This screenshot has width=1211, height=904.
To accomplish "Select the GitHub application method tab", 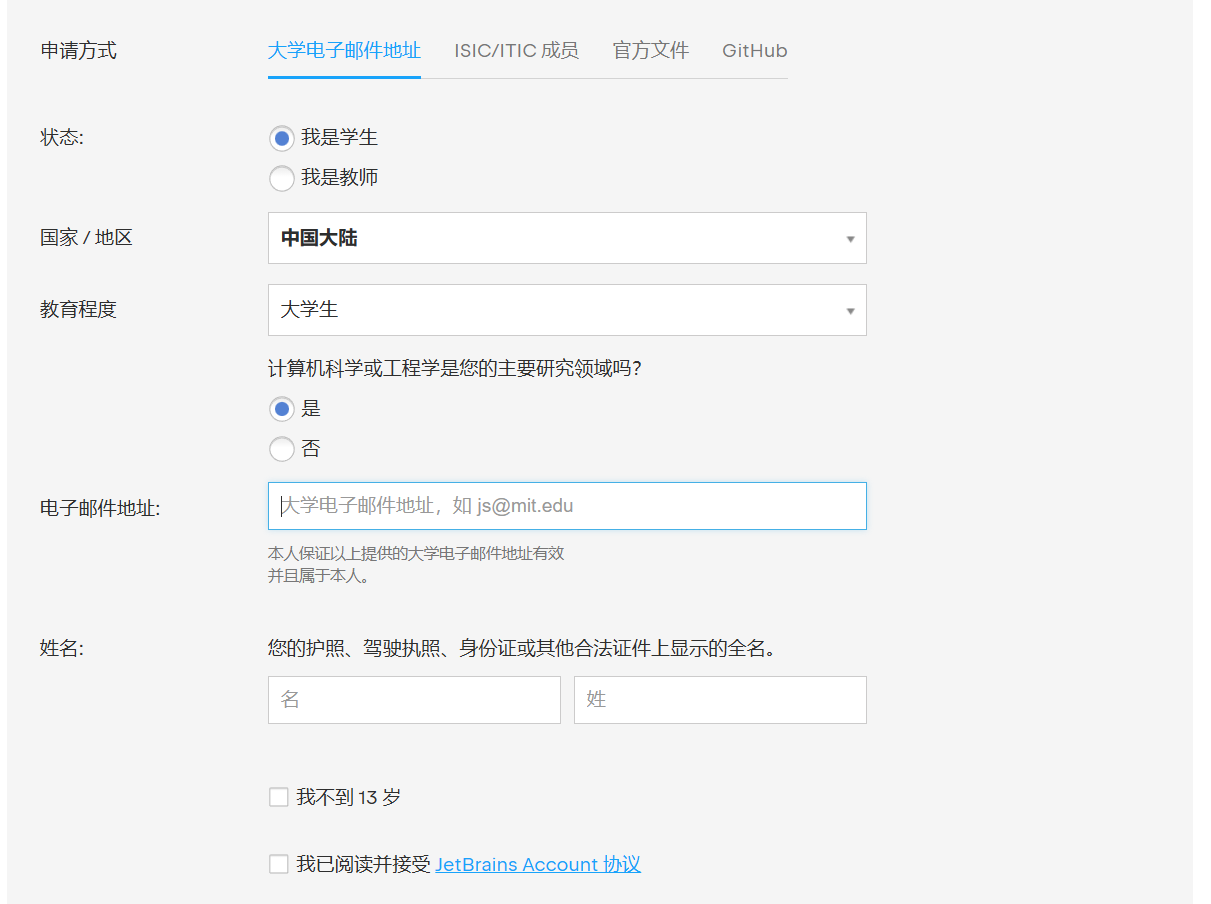I will click(x=755, y=51).
